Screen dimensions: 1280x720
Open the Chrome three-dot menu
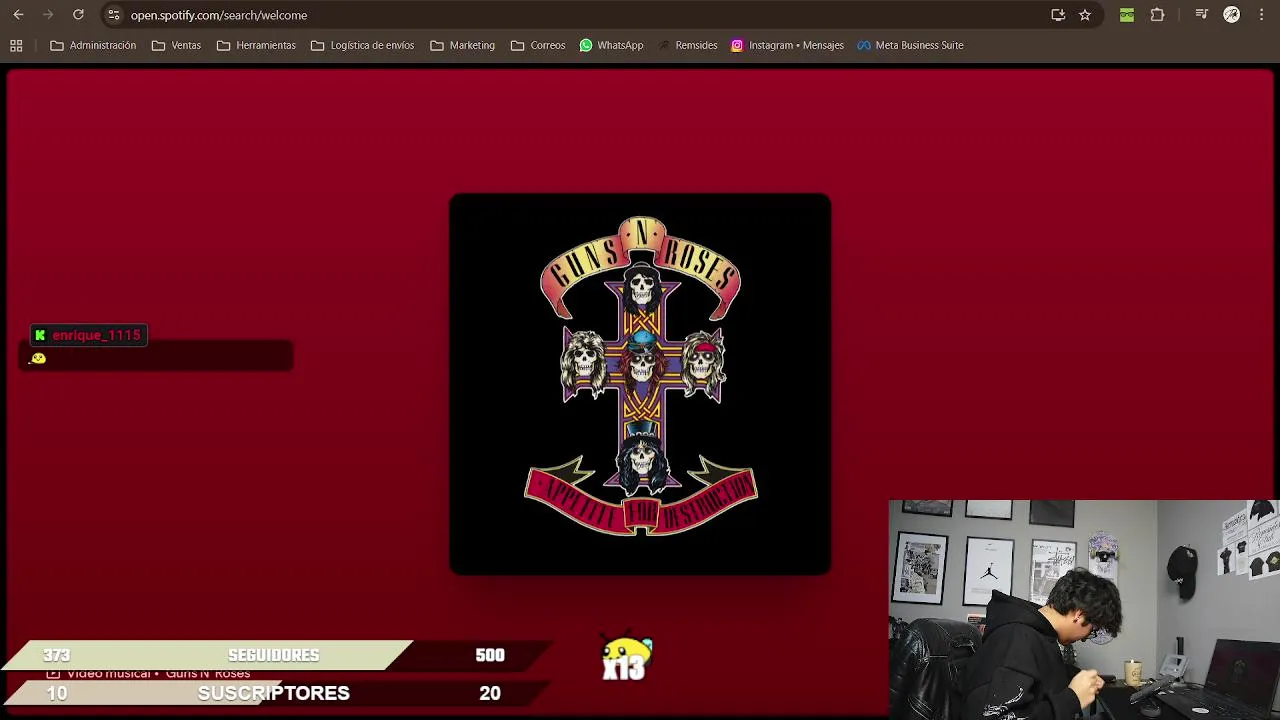tap(1262, 15)
